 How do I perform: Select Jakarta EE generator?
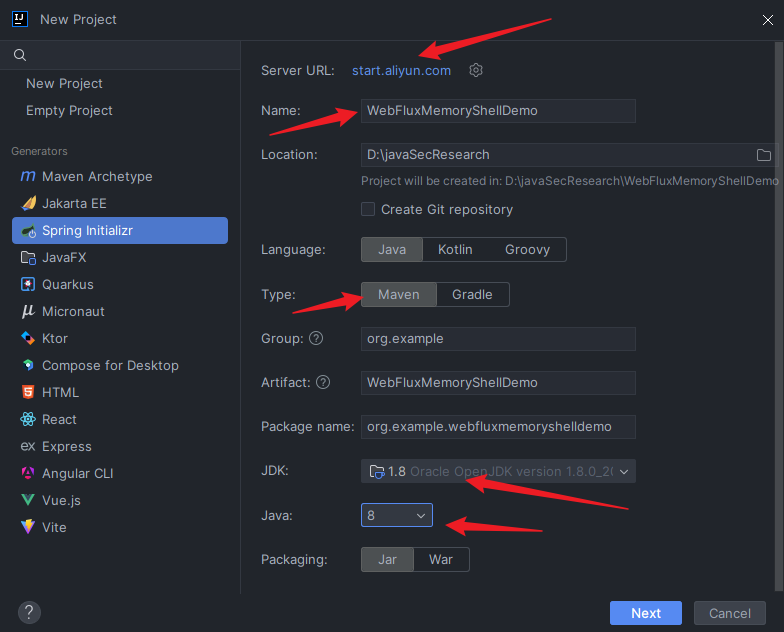tap(120, 204)
